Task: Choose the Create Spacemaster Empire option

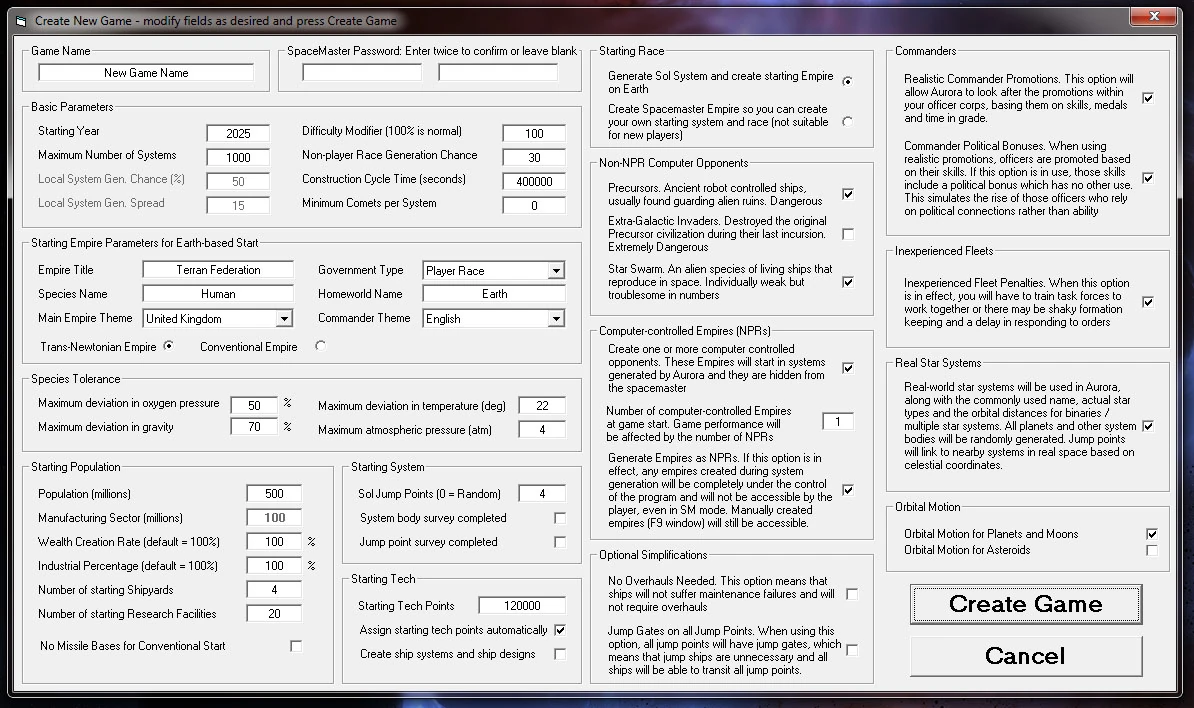Action: [847, 121]
